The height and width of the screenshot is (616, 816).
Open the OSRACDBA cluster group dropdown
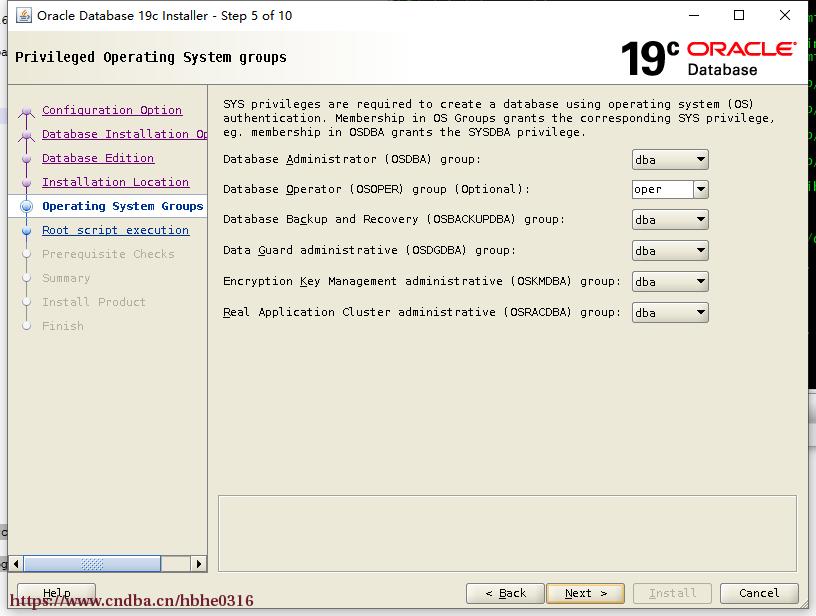[670, 313]
